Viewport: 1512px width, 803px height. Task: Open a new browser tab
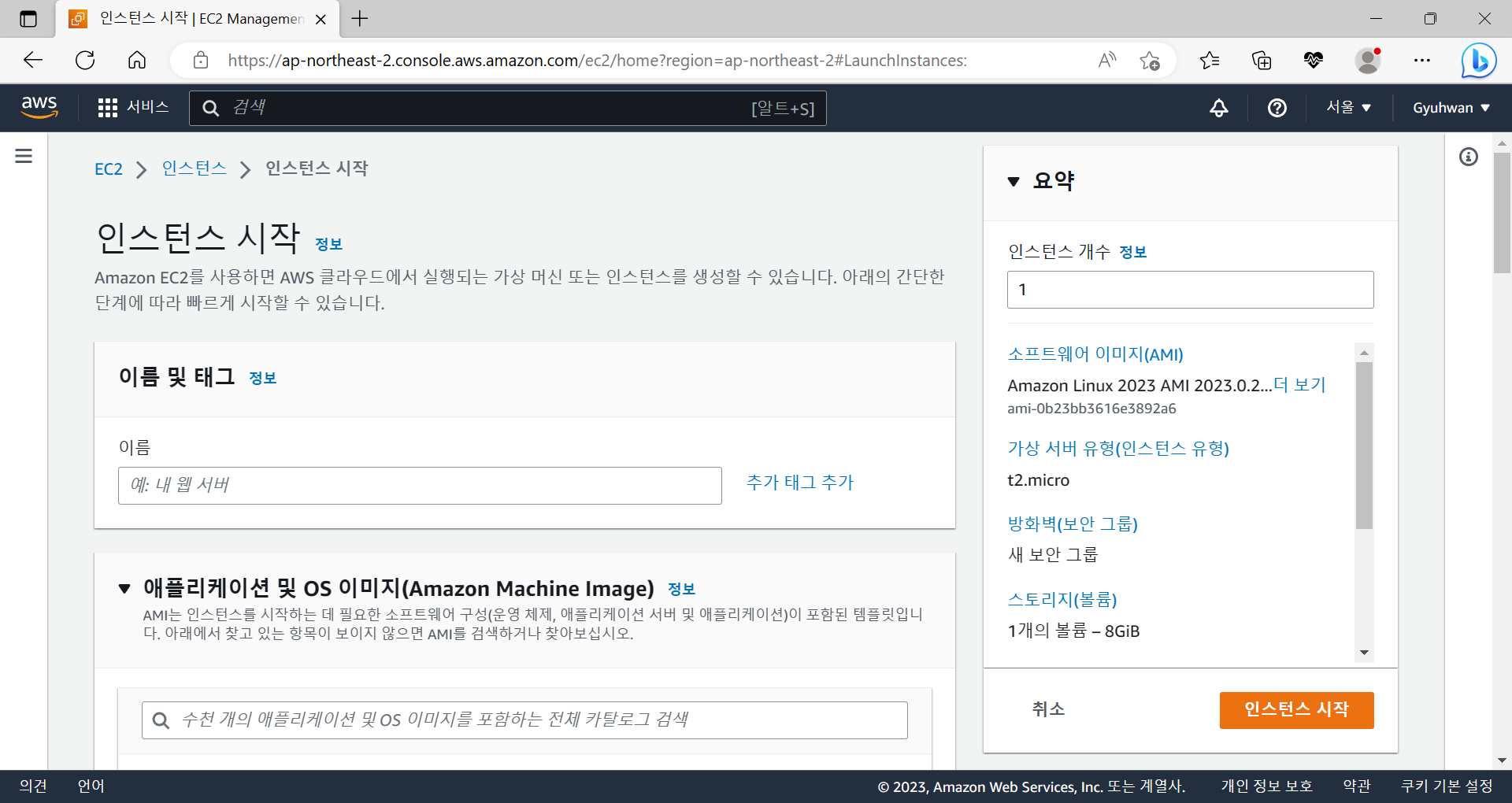tap(360, 18)
